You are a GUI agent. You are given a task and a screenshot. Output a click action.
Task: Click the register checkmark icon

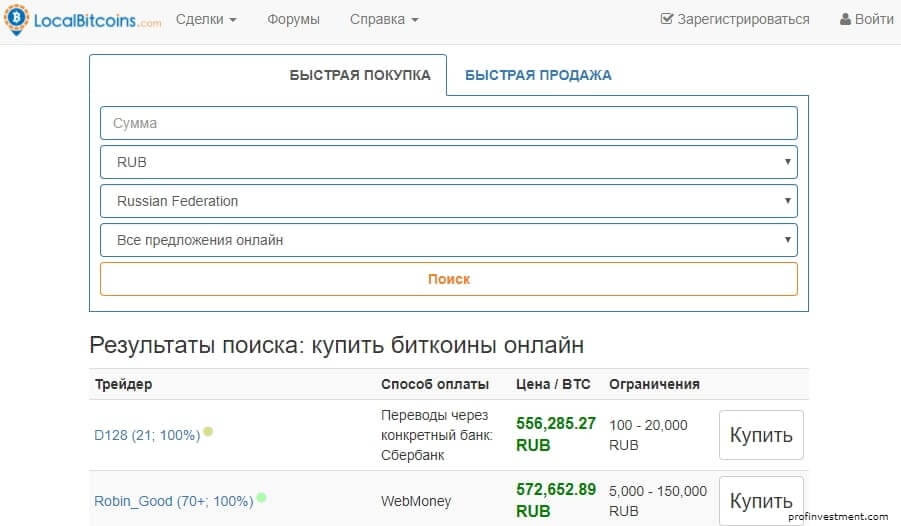point(667,18)
